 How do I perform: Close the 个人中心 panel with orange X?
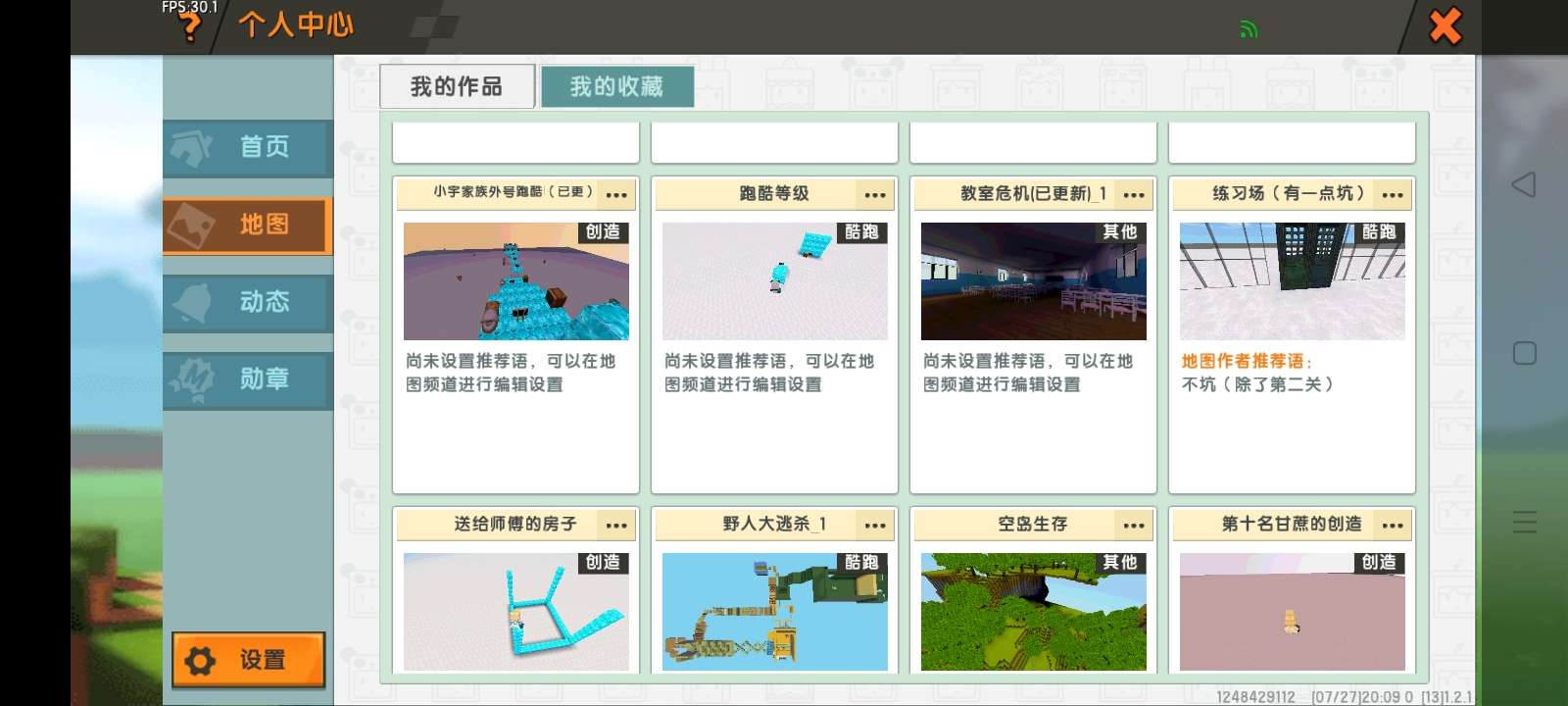click(1445, 26)
